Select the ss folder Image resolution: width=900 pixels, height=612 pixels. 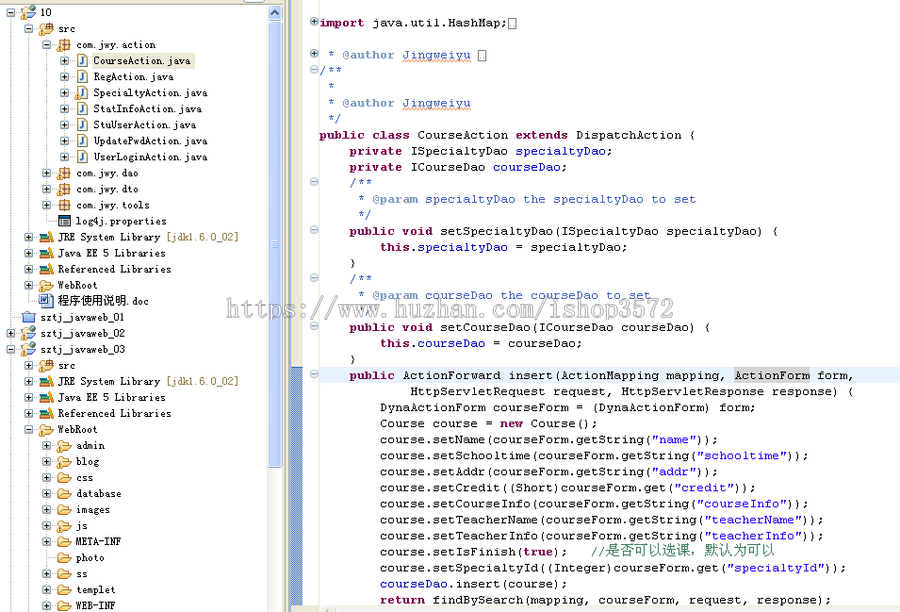tap(82, 574)
